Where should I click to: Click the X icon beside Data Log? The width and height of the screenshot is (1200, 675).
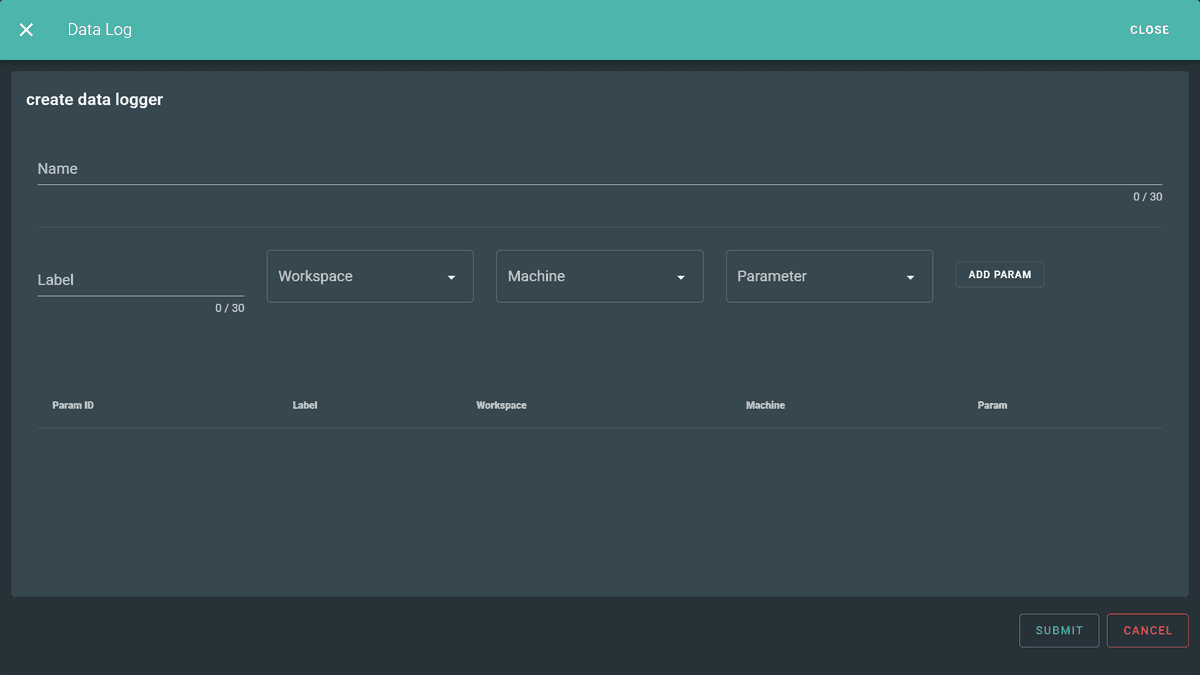[x=26, y=30]
